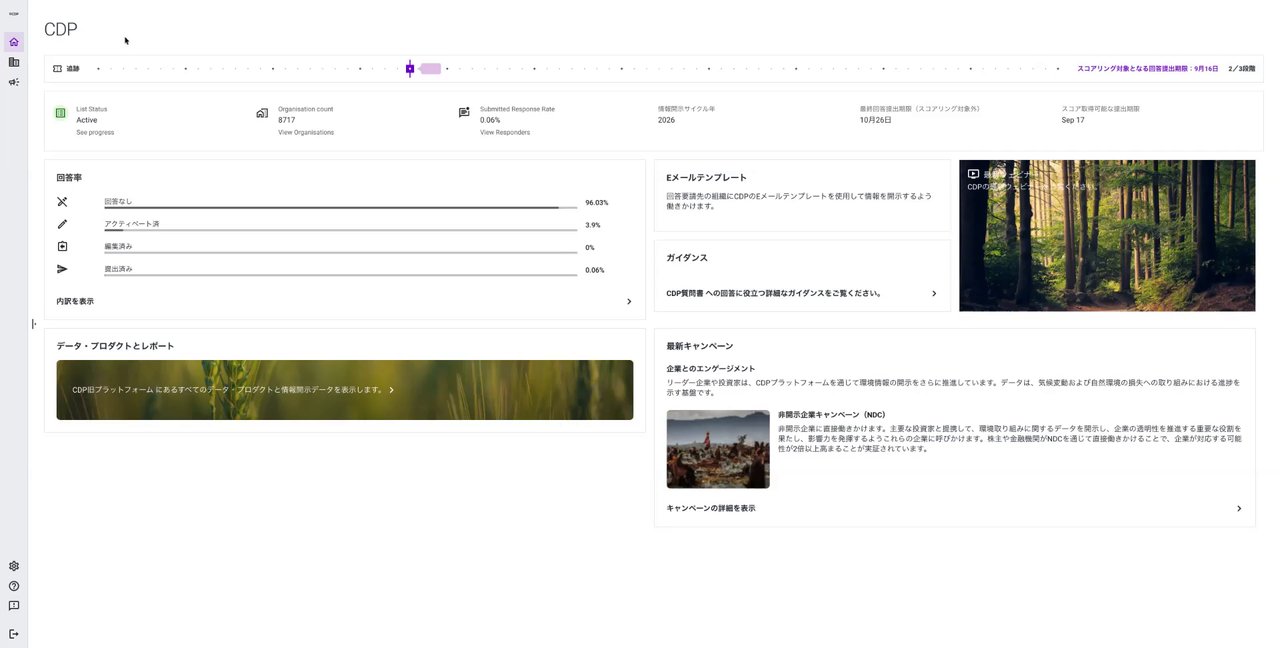Screen dimensions: 1280x648
Task: Click the 最新キャンペーン section heading
Action: pyautogui.click(x=700, y=346)
